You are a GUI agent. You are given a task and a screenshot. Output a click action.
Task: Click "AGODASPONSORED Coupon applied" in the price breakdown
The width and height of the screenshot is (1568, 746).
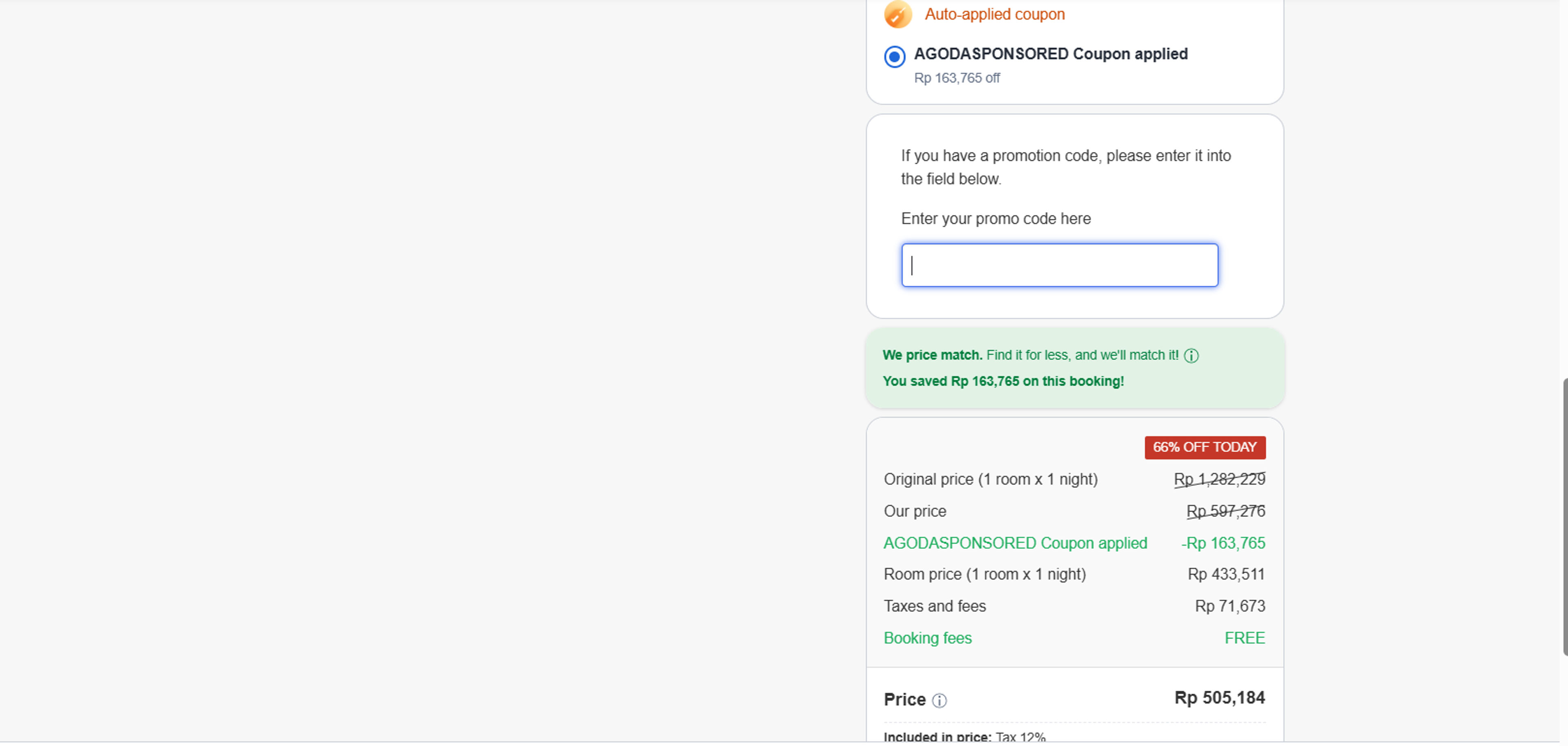[1015, 543]
